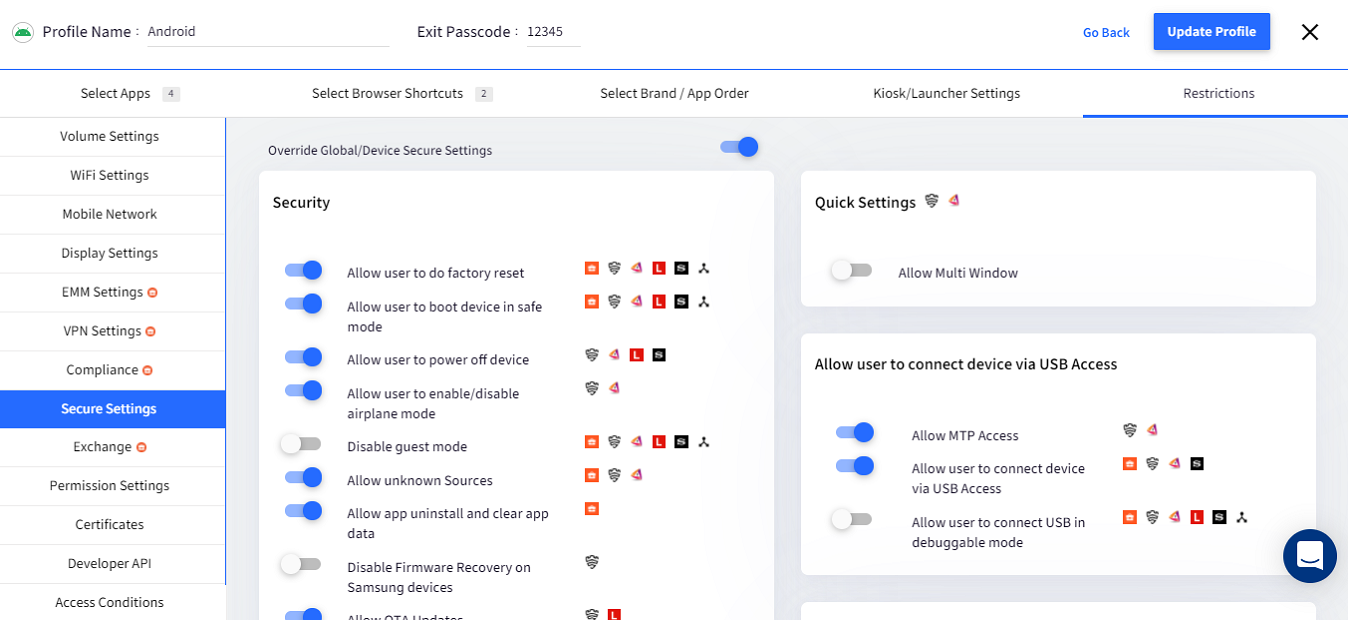The image size is (1348, 620).
Task: Enable the Allow Multi Window toggle
Action: pyautogui.click(x=852, y=271)
